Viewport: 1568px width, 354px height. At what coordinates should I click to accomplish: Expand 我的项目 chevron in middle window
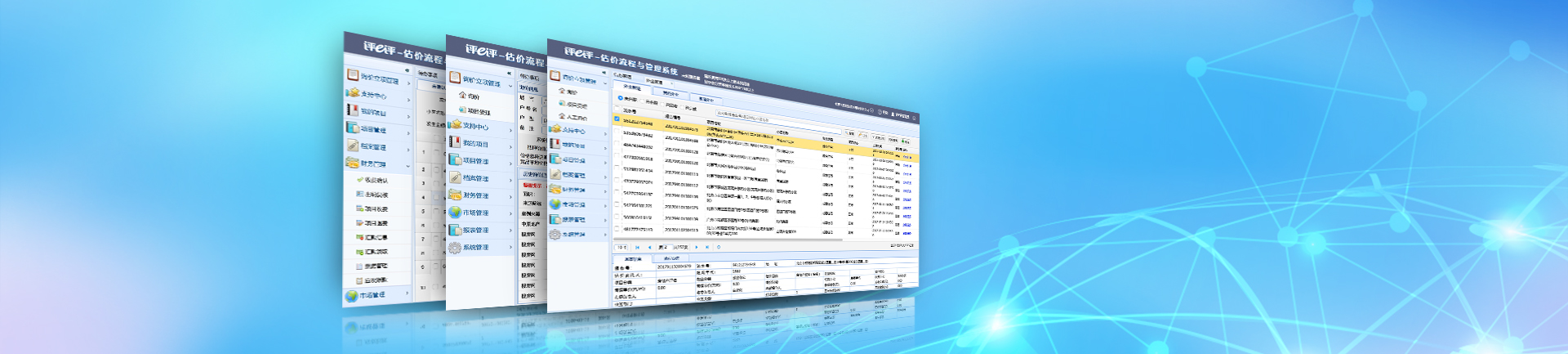pyautogui.click(x=511, y=148)
